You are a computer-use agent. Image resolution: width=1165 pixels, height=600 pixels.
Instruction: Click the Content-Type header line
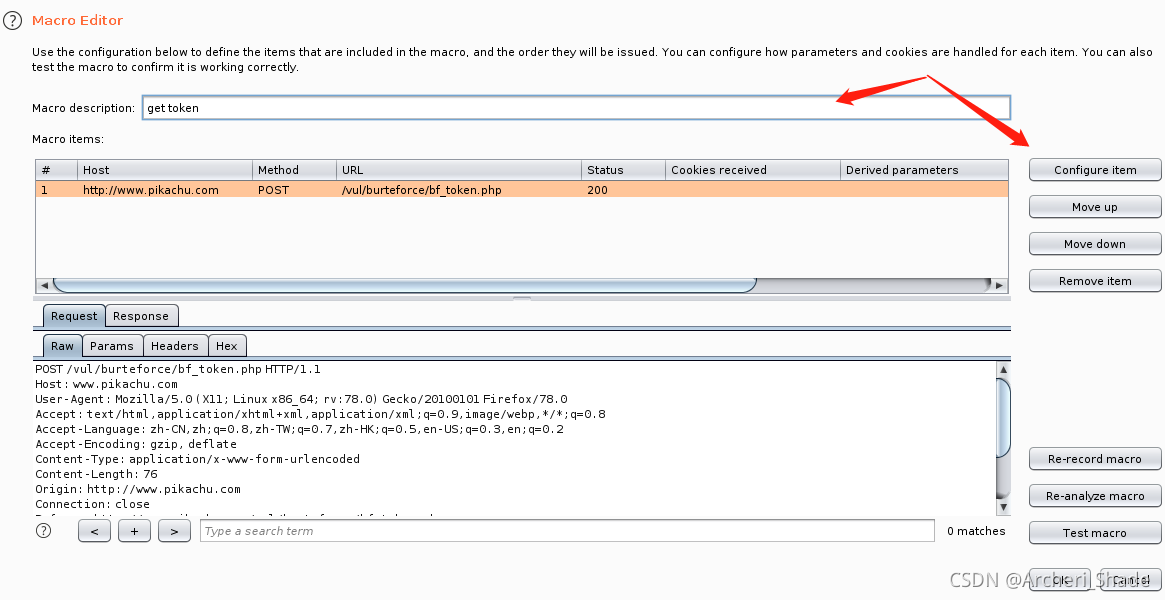198,459
